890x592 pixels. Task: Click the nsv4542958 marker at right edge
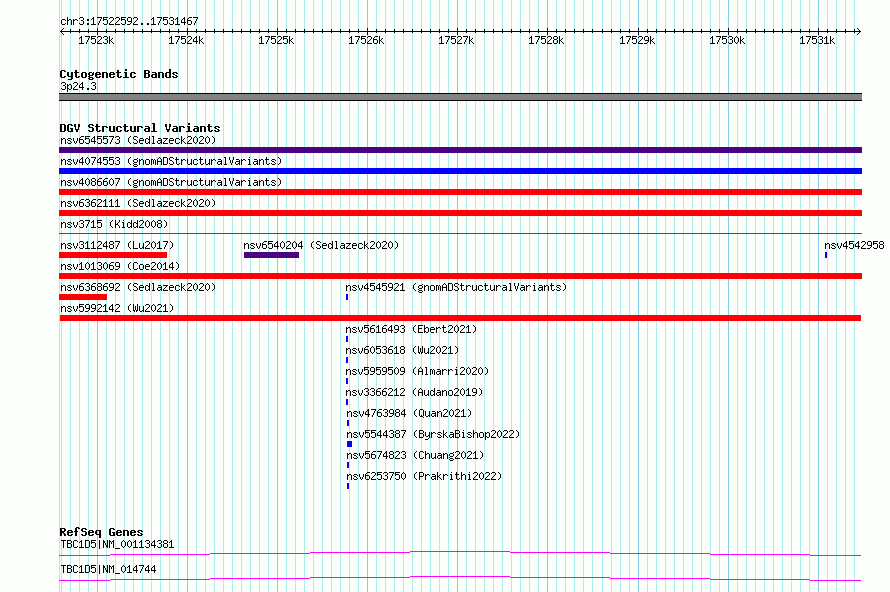pyautogui.click(x=826, y=255)
